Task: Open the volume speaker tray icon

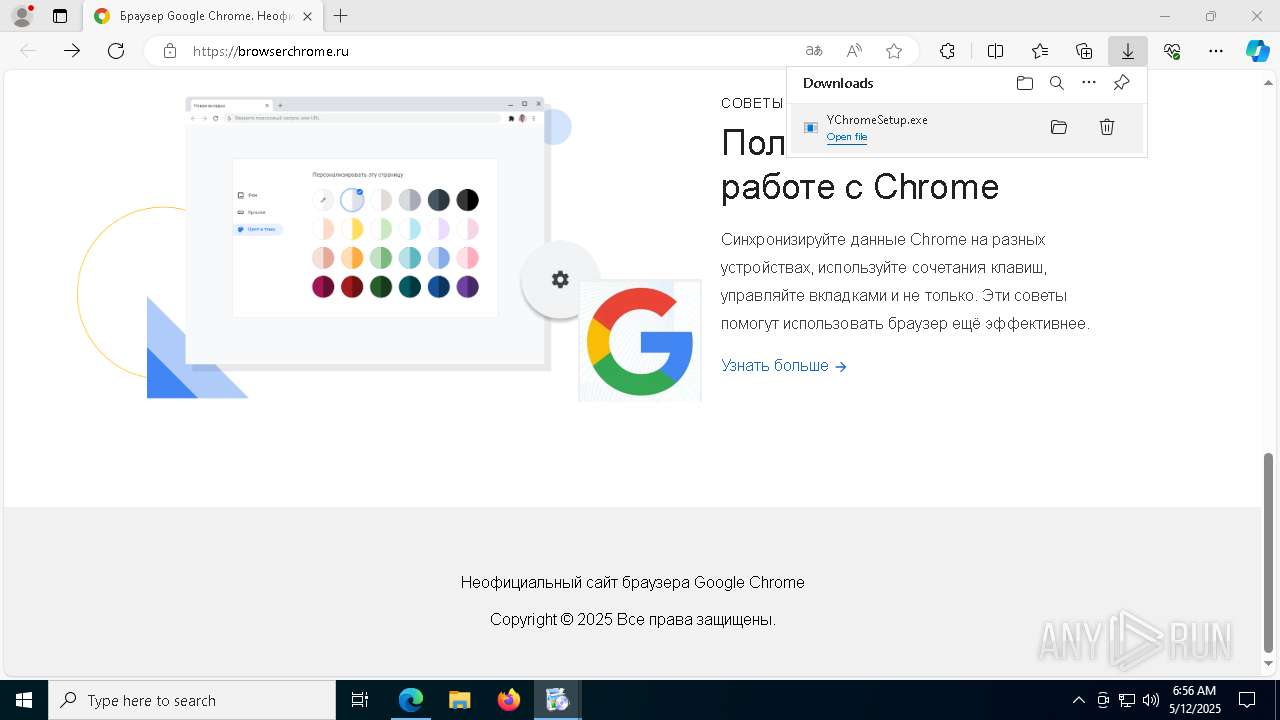Action: pos(1150,700)
